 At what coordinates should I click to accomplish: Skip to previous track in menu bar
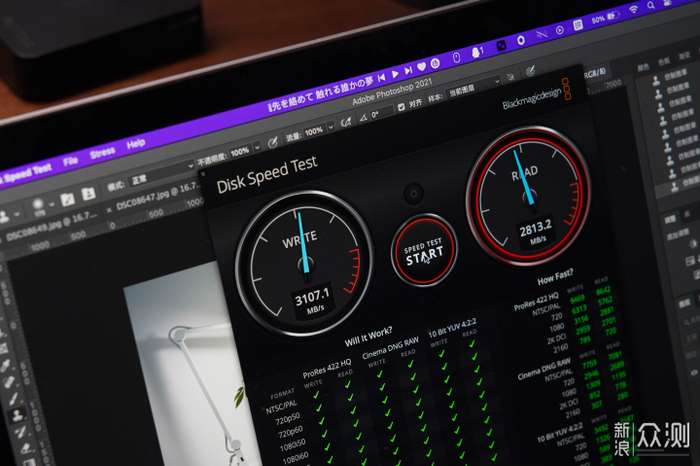pyautogui.click(x=381, y=78)
